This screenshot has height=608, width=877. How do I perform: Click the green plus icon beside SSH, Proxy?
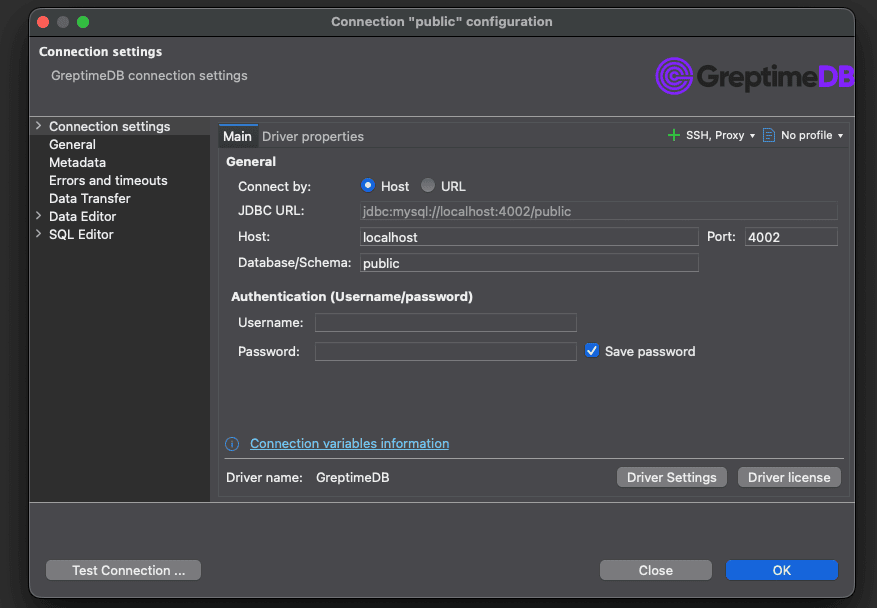(x=673, y=135)
